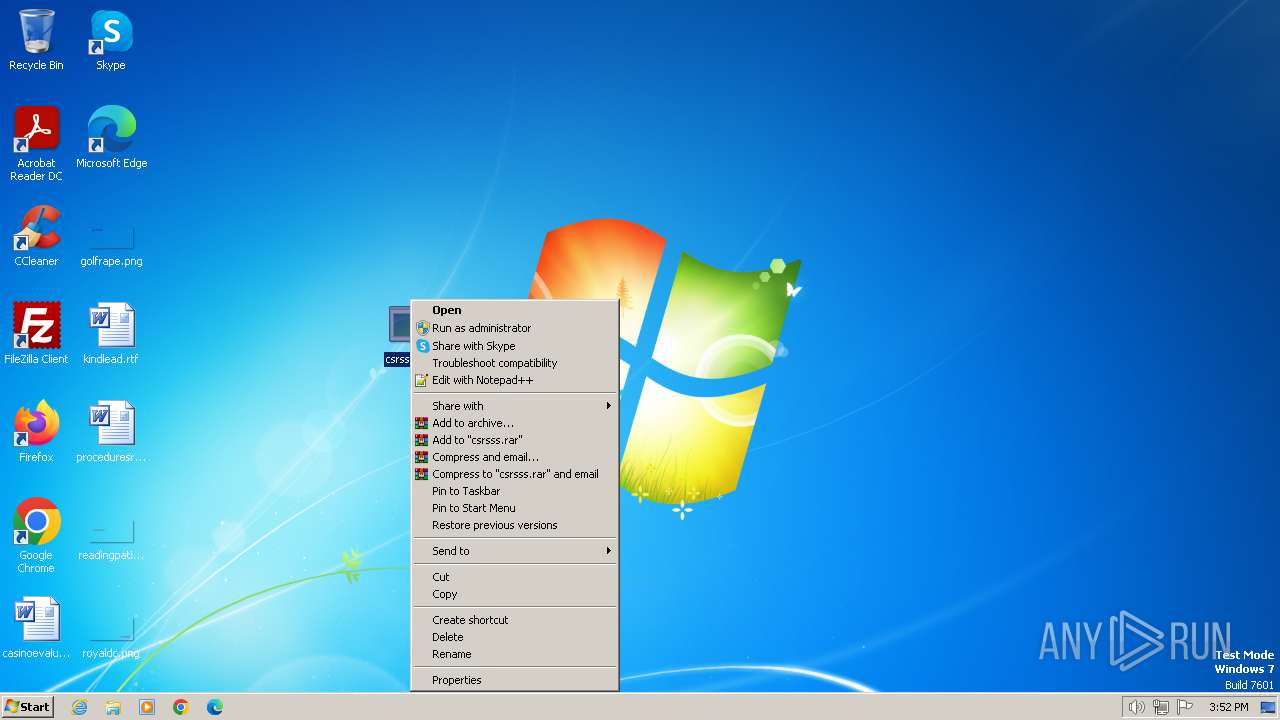This screenshot has width=1280, height=720.
Task: Open Windows Explorer from taskbar
Action: tap(113, 707)
